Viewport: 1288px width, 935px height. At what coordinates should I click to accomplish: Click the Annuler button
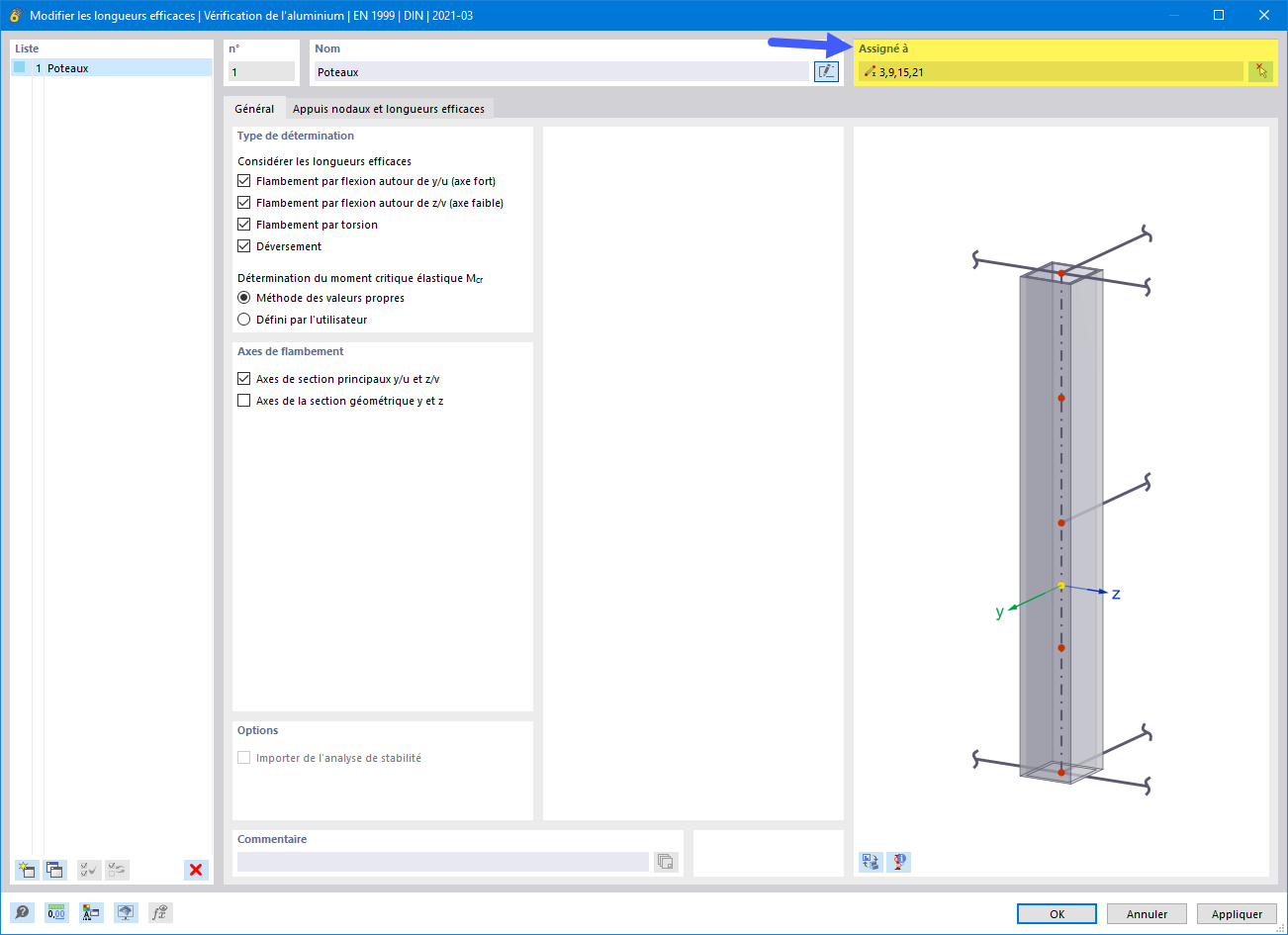pyautogui.click(x=1147, y=914)
